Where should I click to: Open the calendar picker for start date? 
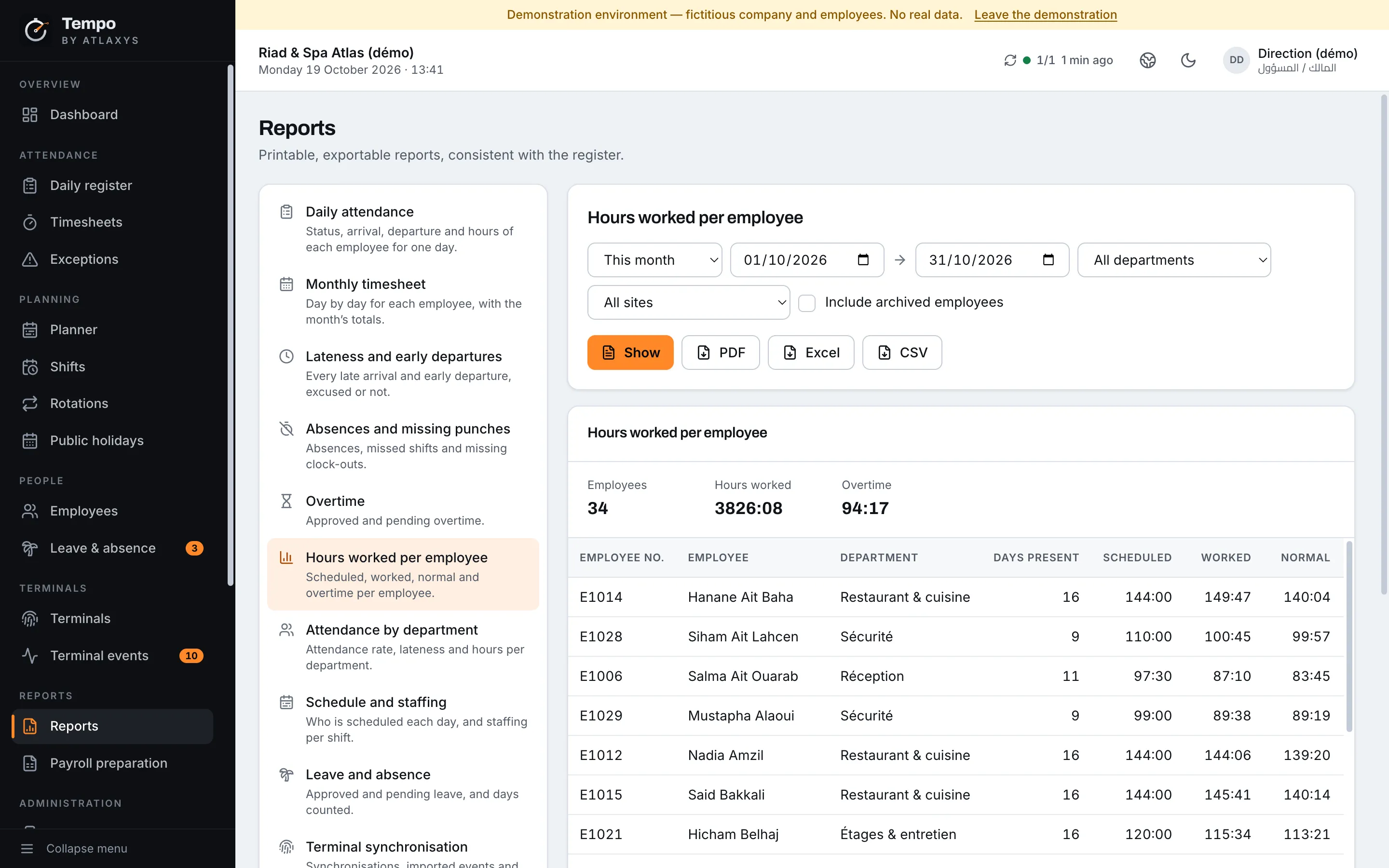[863, 260]
